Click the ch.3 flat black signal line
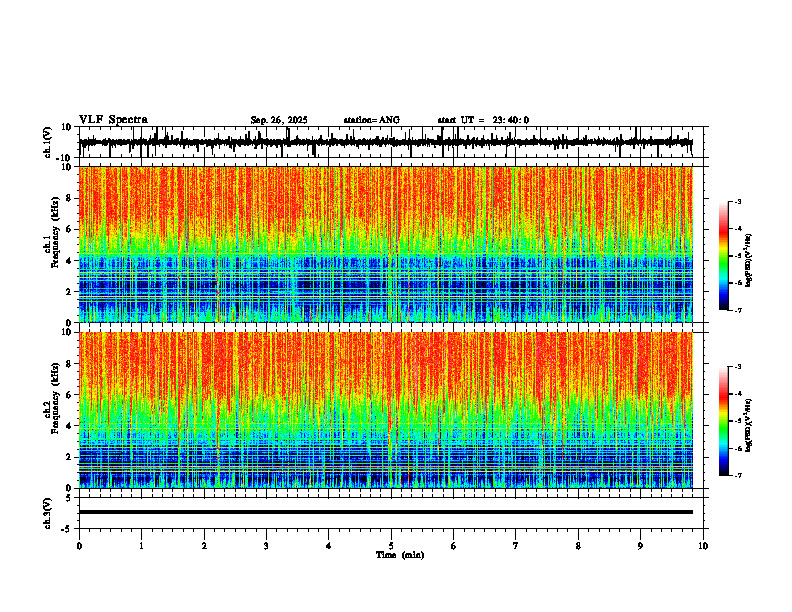The image size is (792, 612). 386,512
